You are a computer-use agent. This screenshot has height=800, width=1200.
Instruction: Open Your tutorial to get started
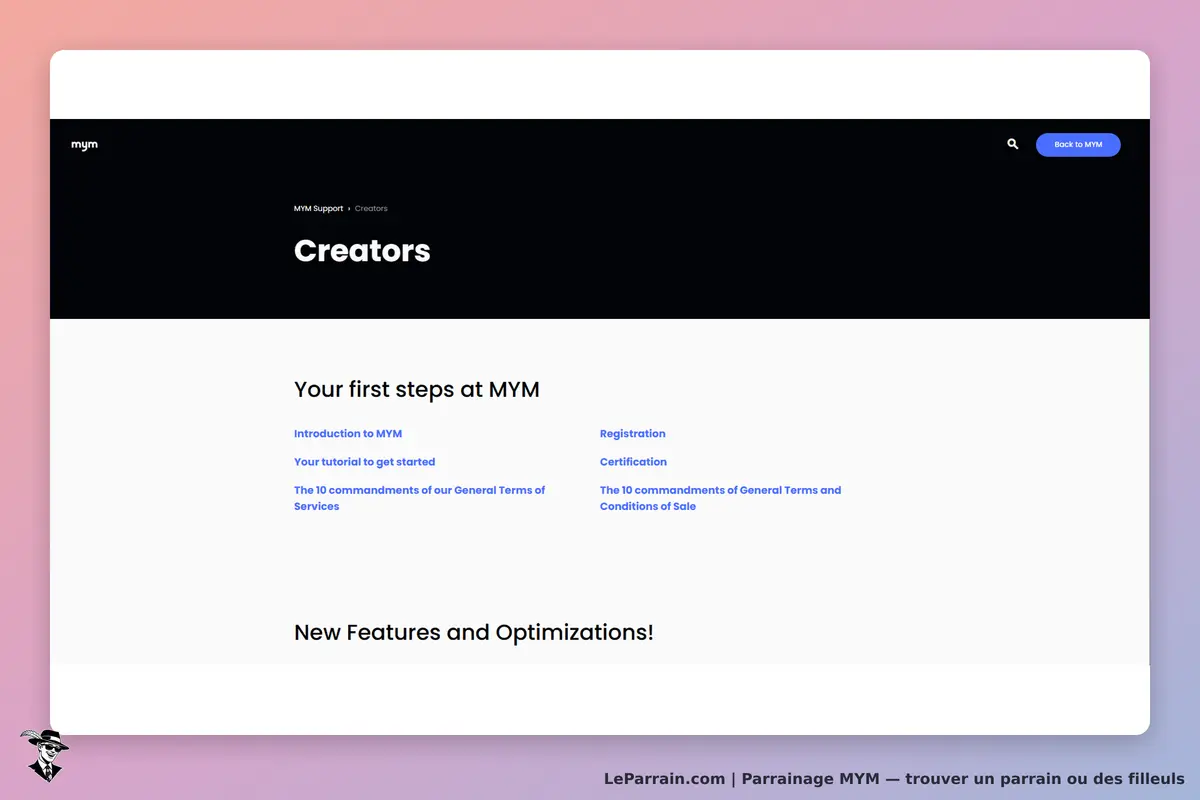pyautogui.click(x=364, y=462)
